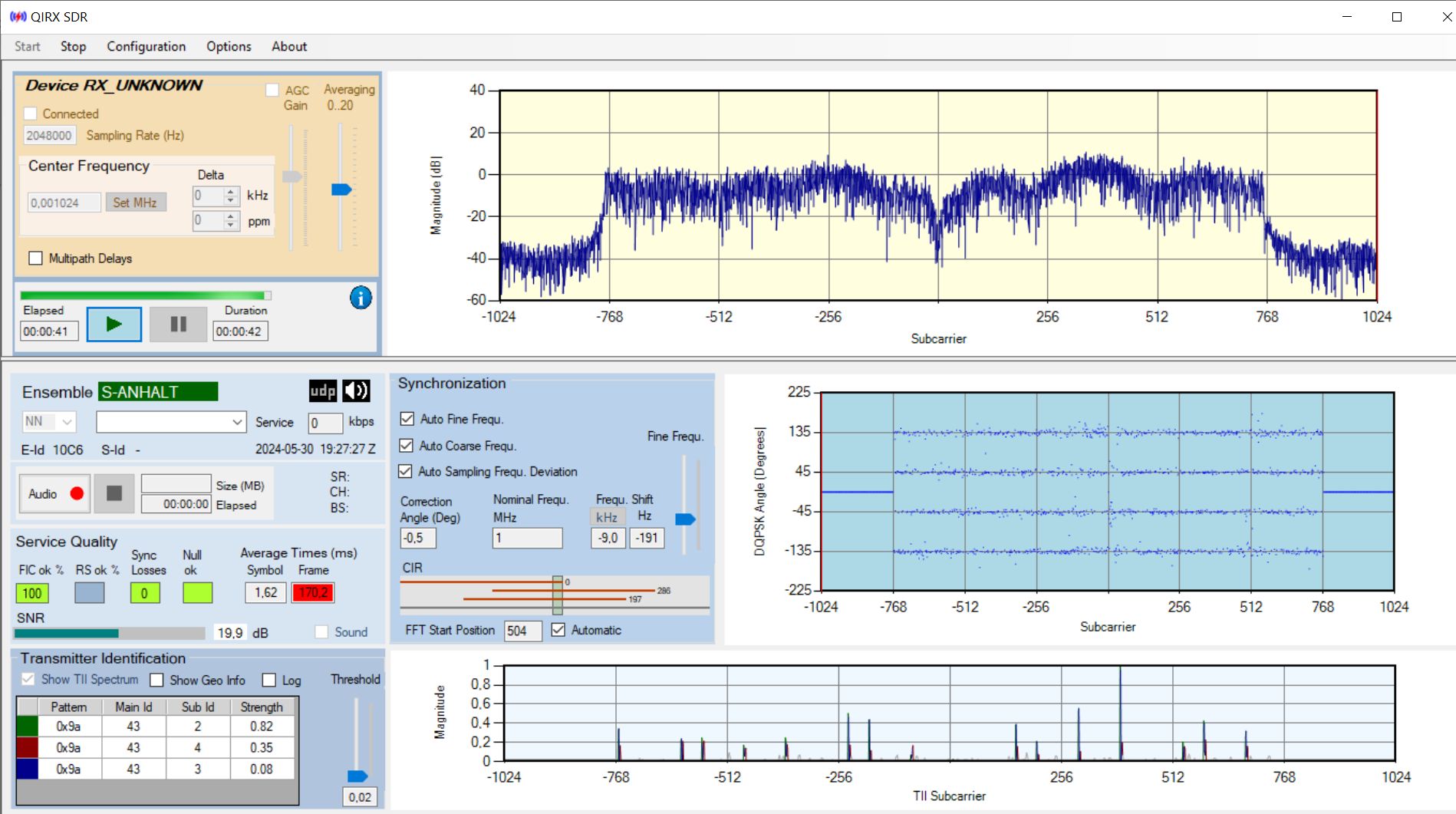The image size is (1456, 814).
Task: Toggle the UDP output icon
Action: (x=323, y=391)
